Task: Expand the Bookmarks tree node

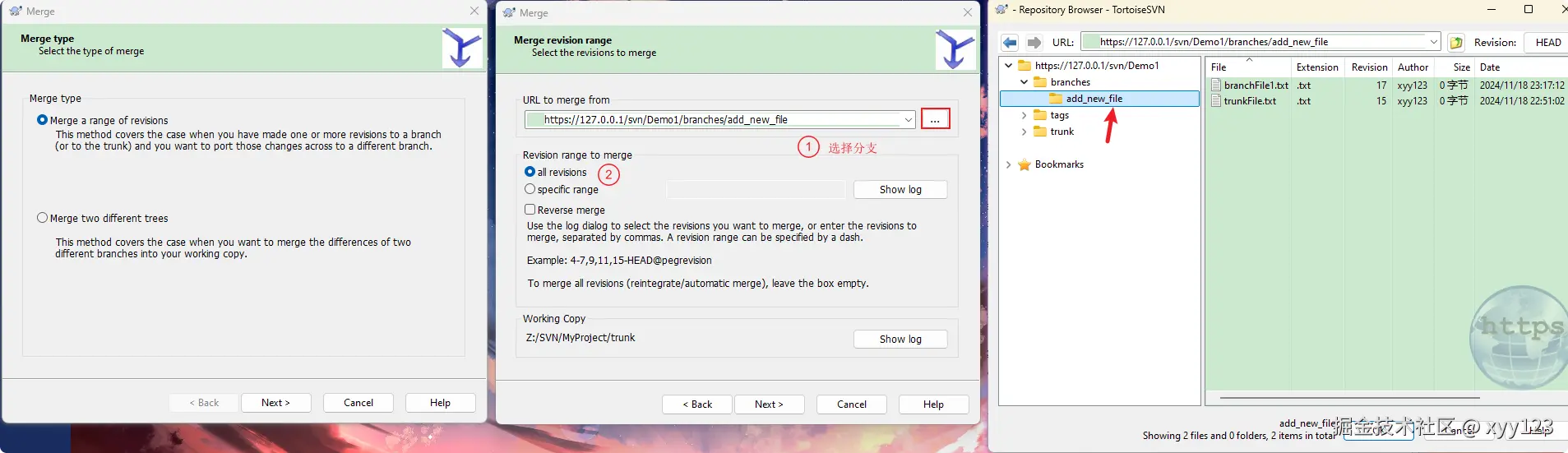Action: click(x=1009, y=164)
